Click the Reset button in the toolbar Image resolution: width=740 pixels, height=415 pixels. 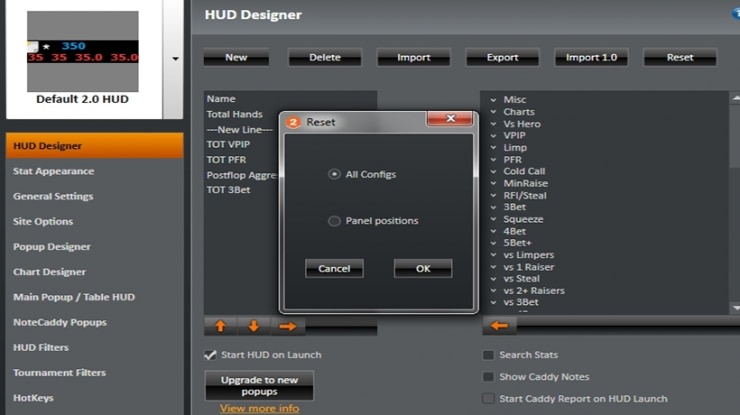pyautogui.click(x=680, y=57)
